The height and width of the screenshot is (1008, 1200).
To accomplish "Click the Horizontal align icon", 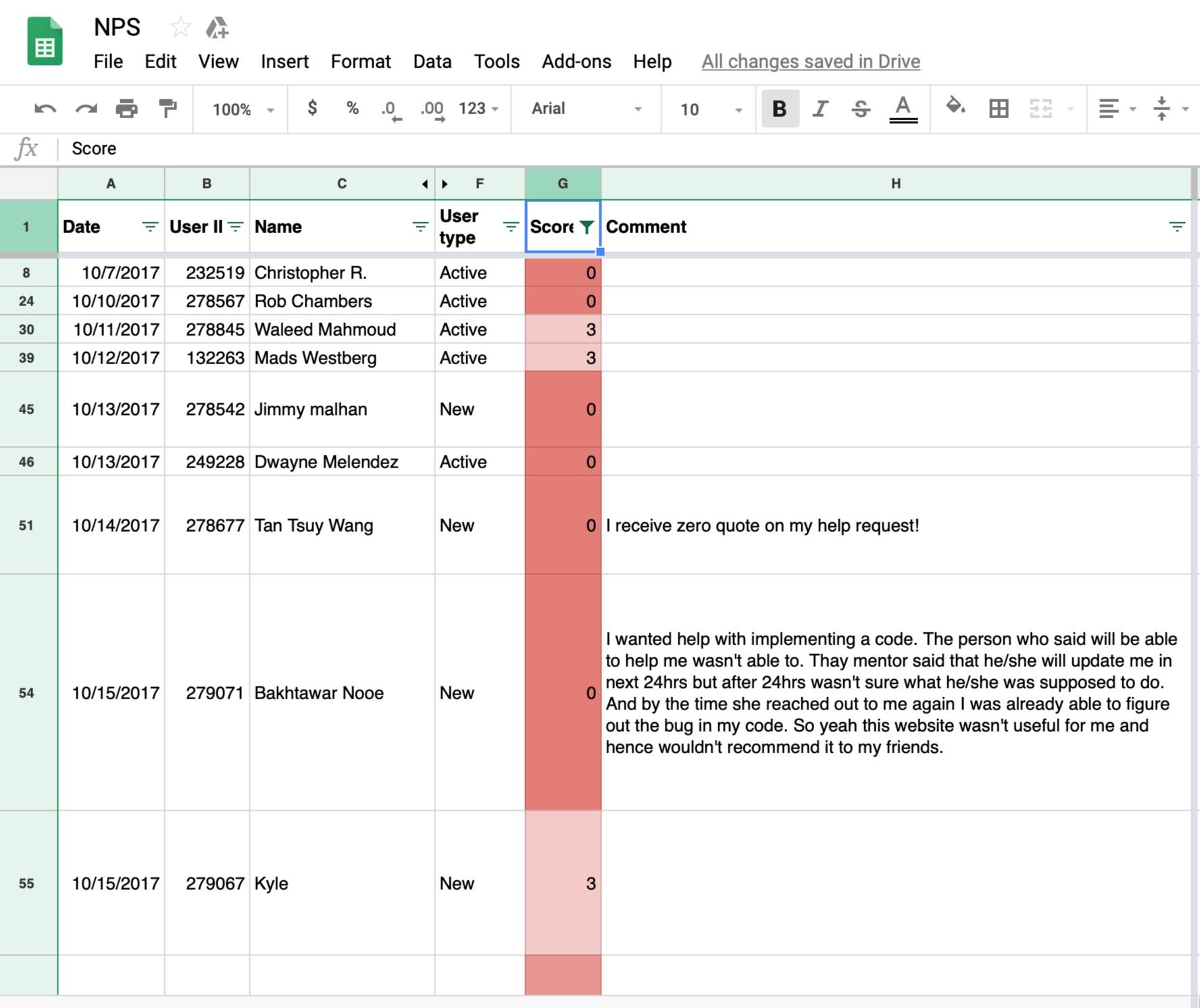I will point(1109,108).
